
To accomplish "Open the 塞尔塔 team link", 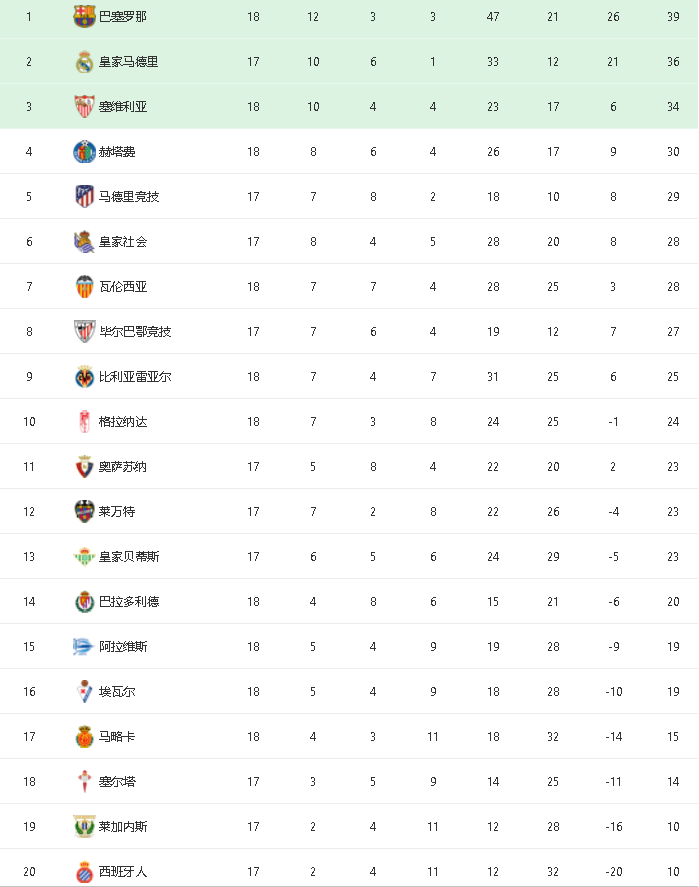I will click(x=117, y=782).
